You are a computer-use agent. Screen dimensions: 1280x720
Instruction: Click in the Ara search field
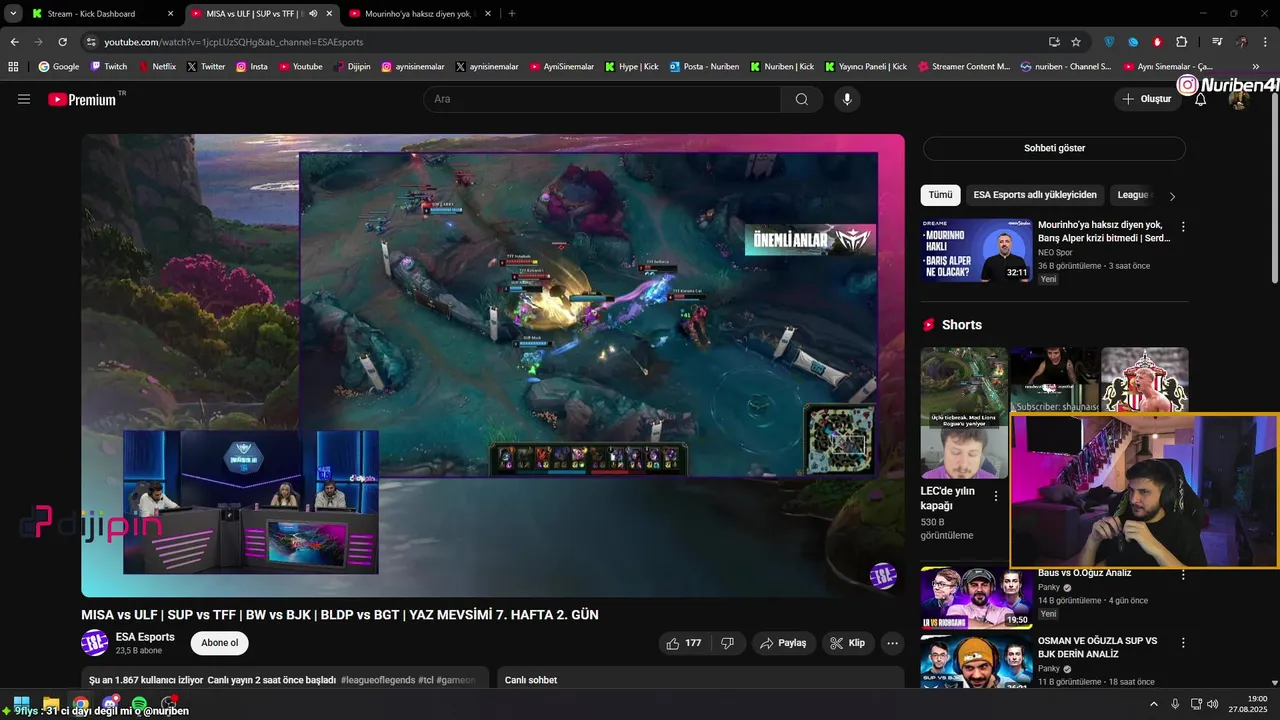point(602,99)
